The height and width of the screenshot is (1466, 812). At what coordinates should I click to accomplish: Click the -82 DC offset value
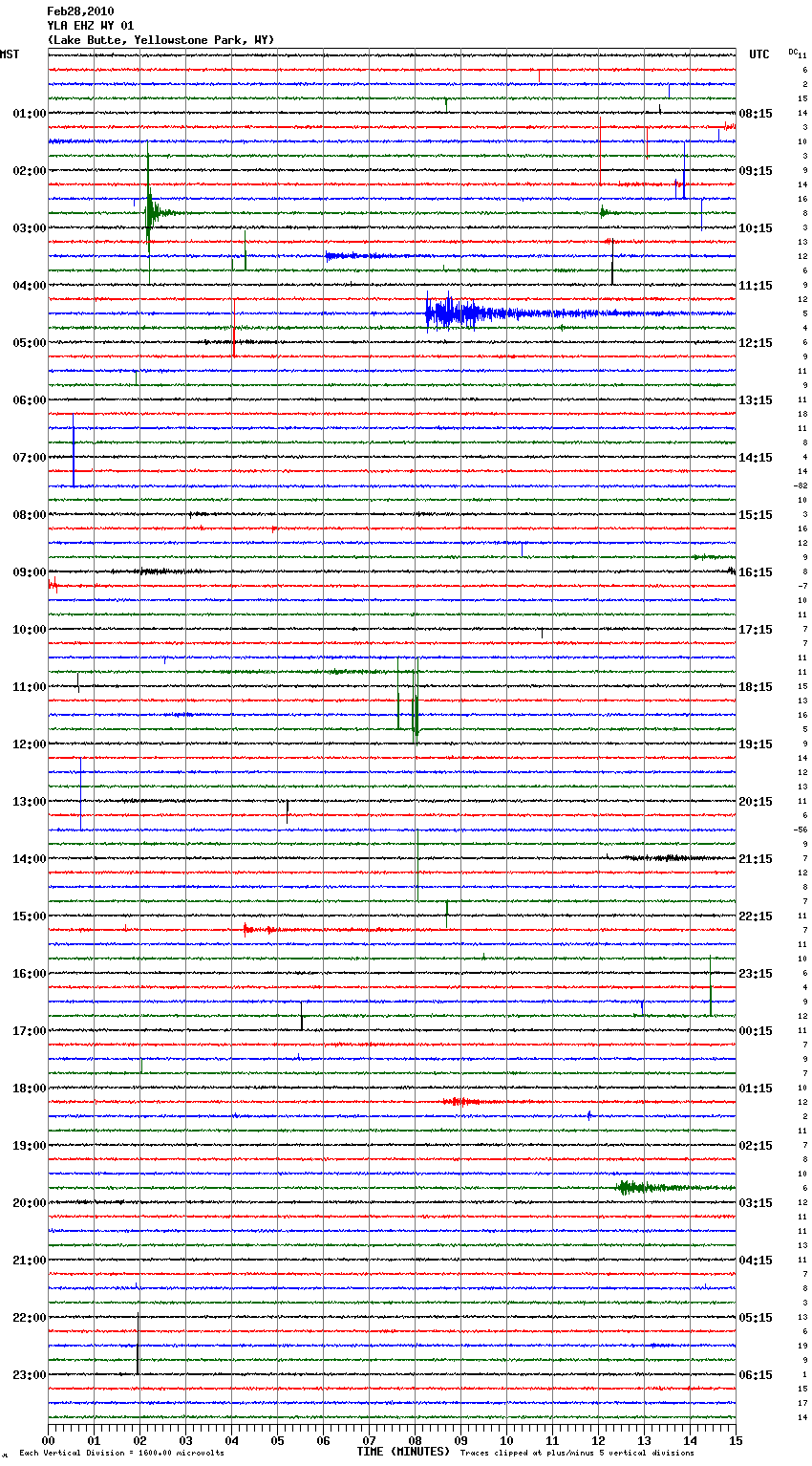(801, 485)
